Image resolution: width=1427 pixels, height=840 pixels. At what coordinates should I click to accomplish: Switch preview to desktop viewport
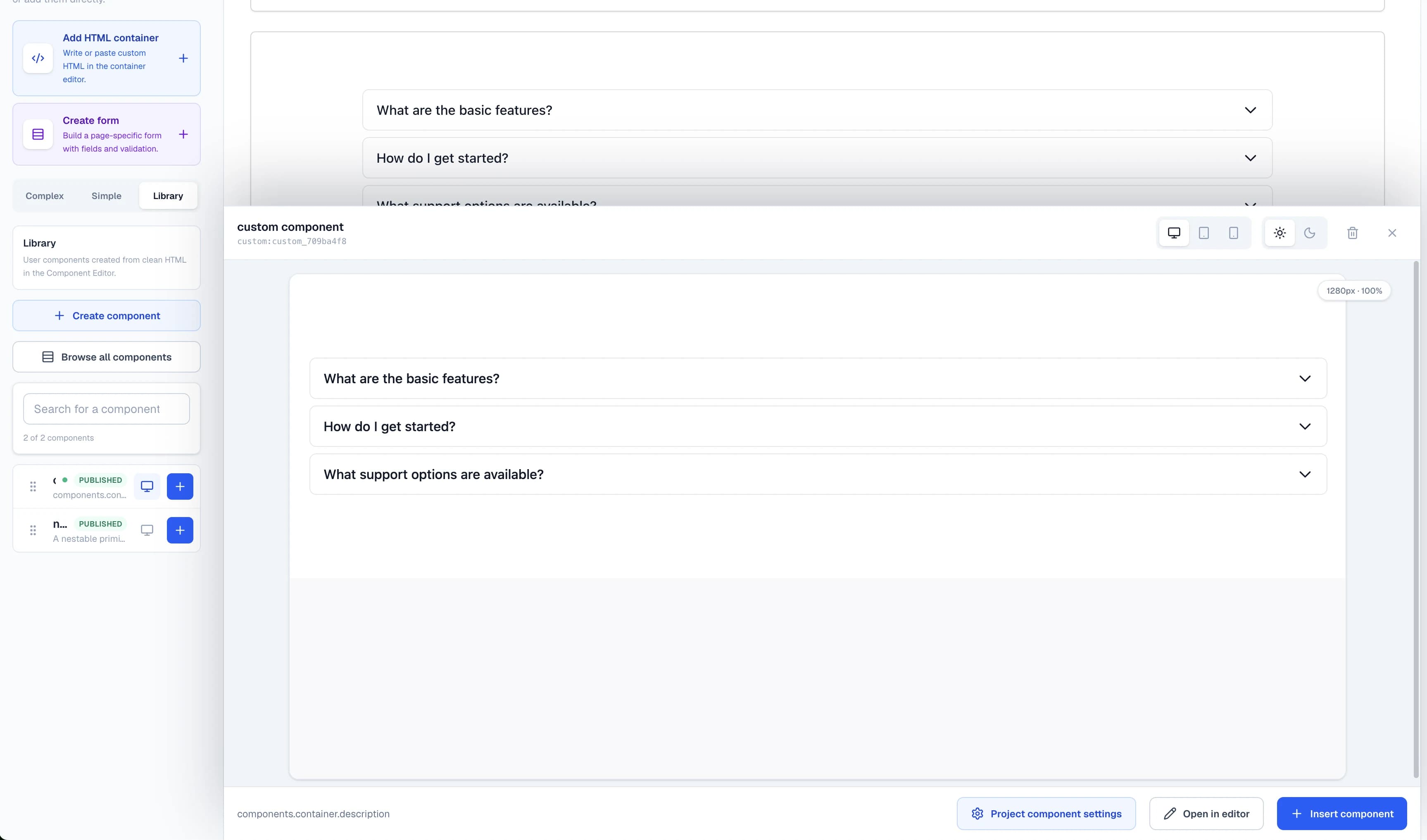pos(1174,233)
